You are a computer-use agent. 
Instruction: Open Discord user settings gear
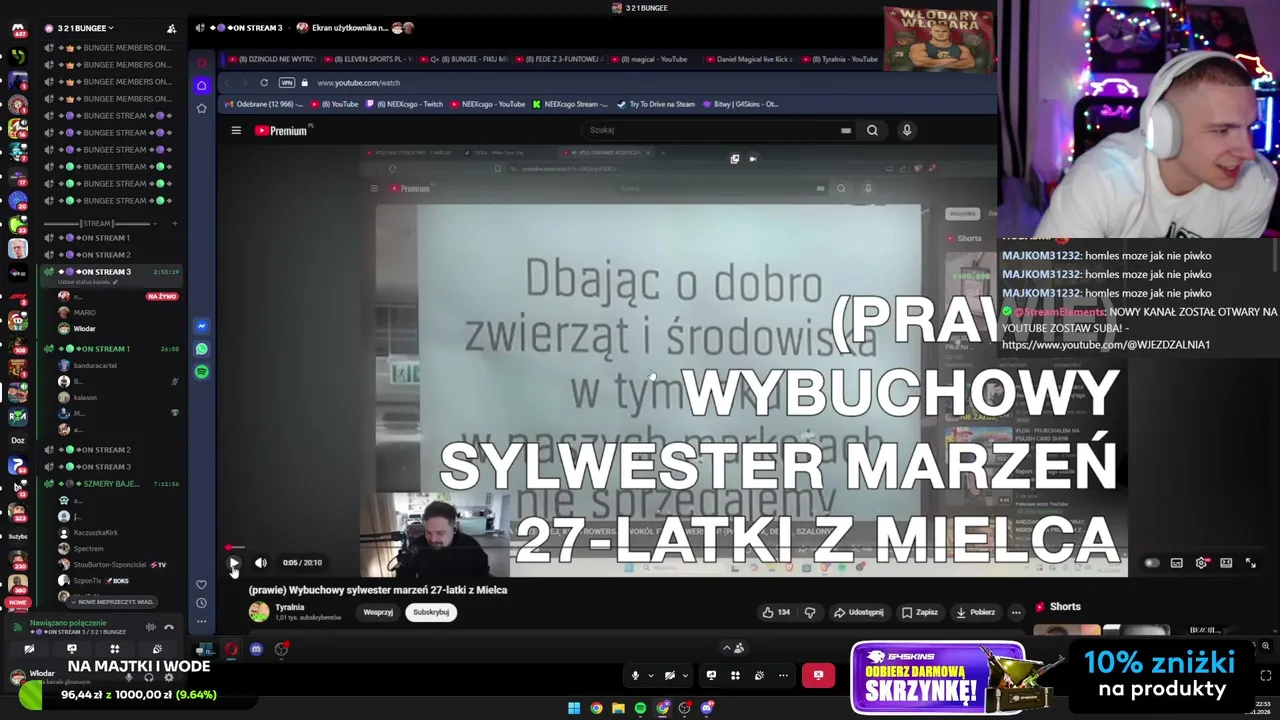pyautogui.click(x=170, y=677)
